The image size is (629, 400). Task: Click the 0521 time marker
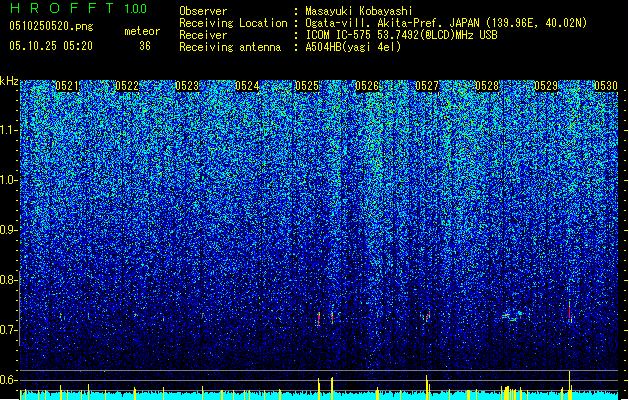click(x=67, y=86)
